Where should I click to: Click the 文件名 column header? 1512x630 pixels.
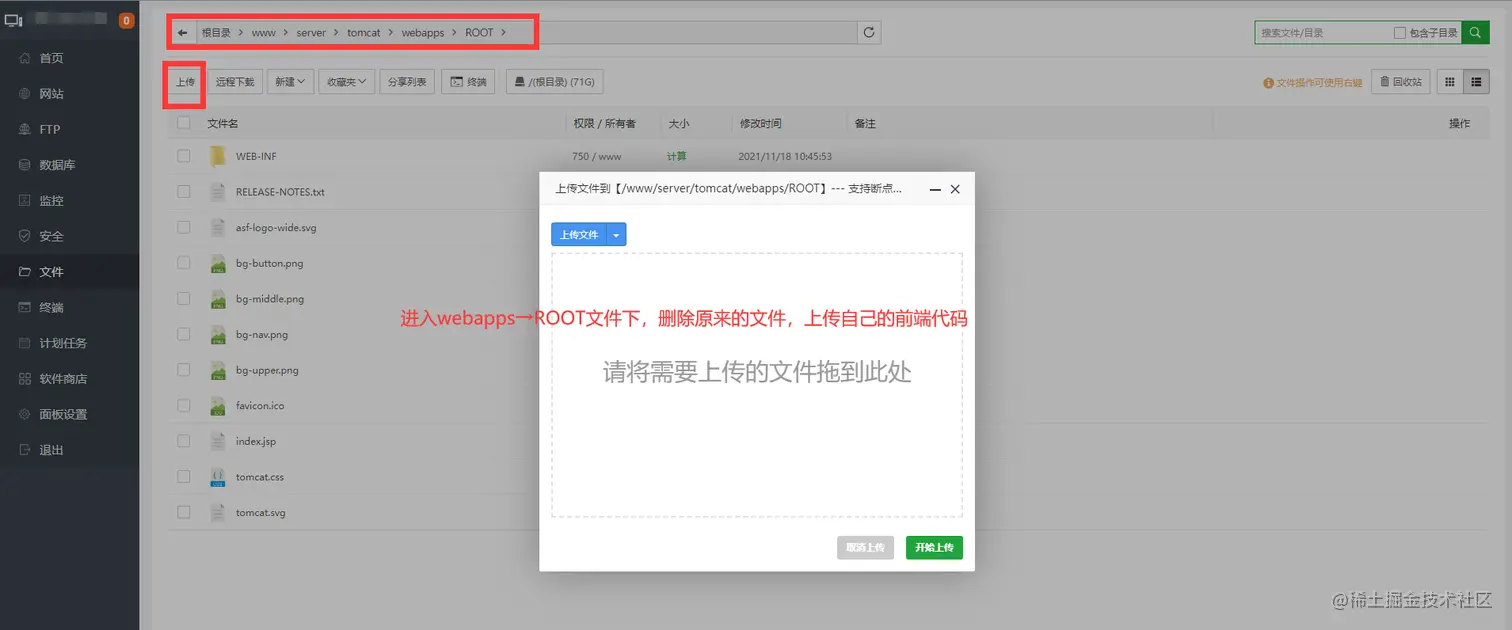(222, 123)
